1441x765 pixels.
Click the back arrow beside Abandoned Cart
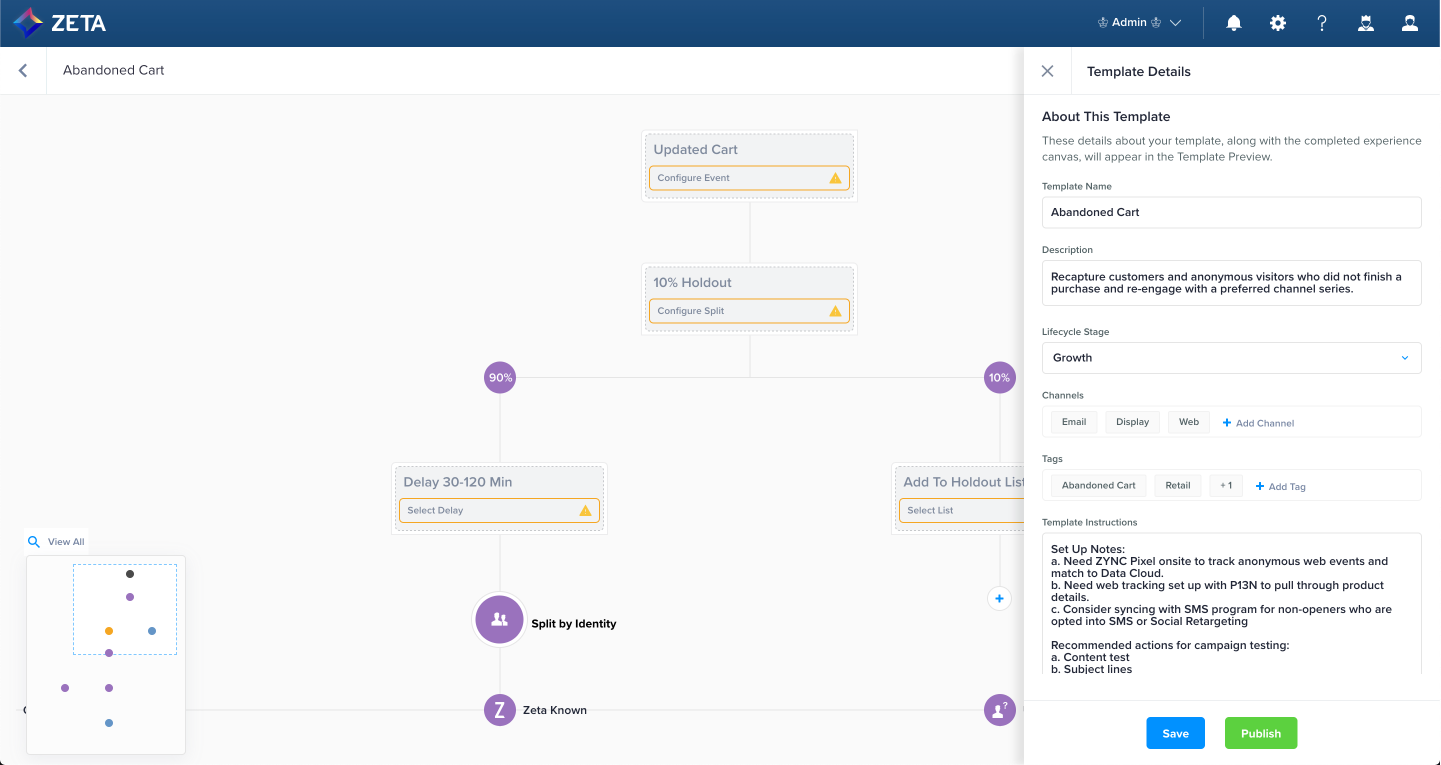23,71
